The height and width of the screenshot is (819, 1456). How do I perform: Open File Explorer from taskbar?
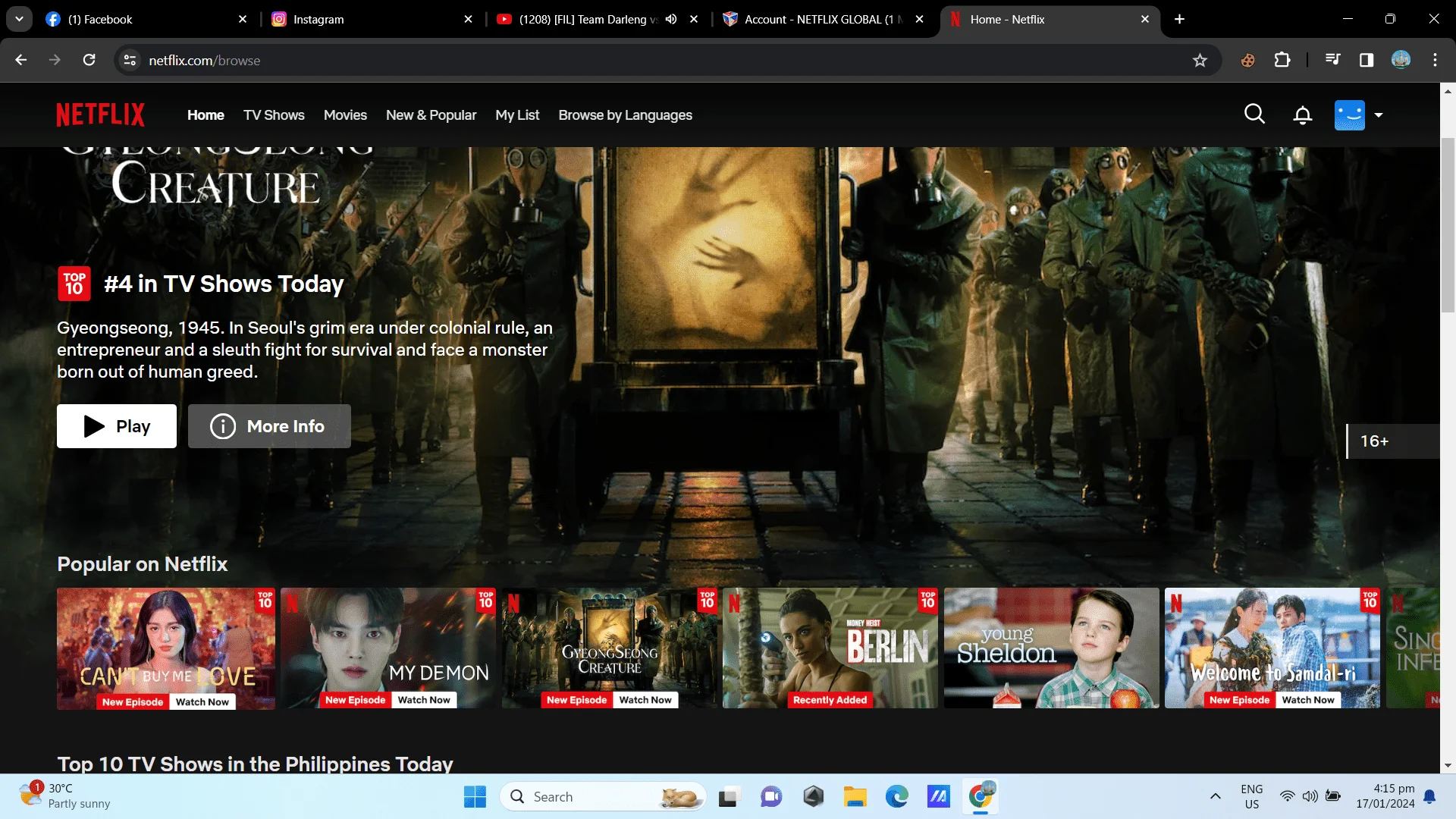coord(855,797)
